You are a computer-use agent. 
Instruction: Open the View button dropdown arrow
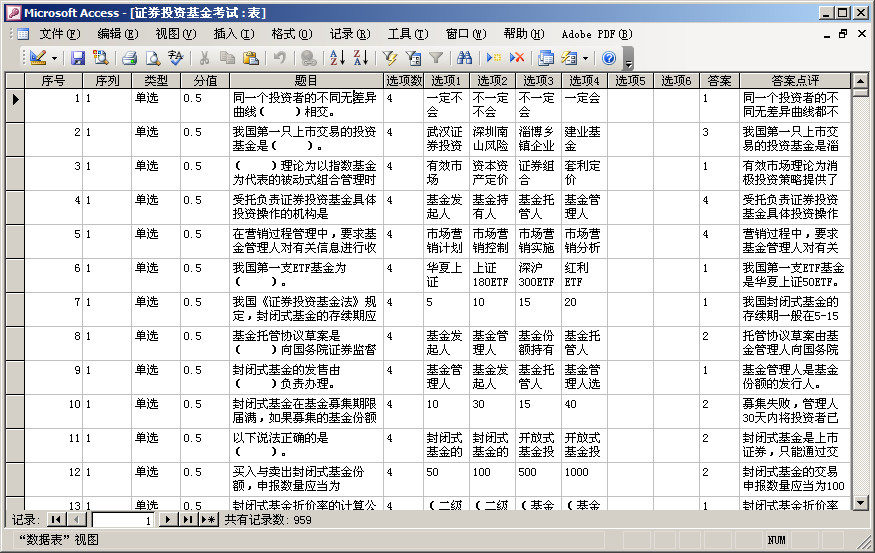pos(54,58)
